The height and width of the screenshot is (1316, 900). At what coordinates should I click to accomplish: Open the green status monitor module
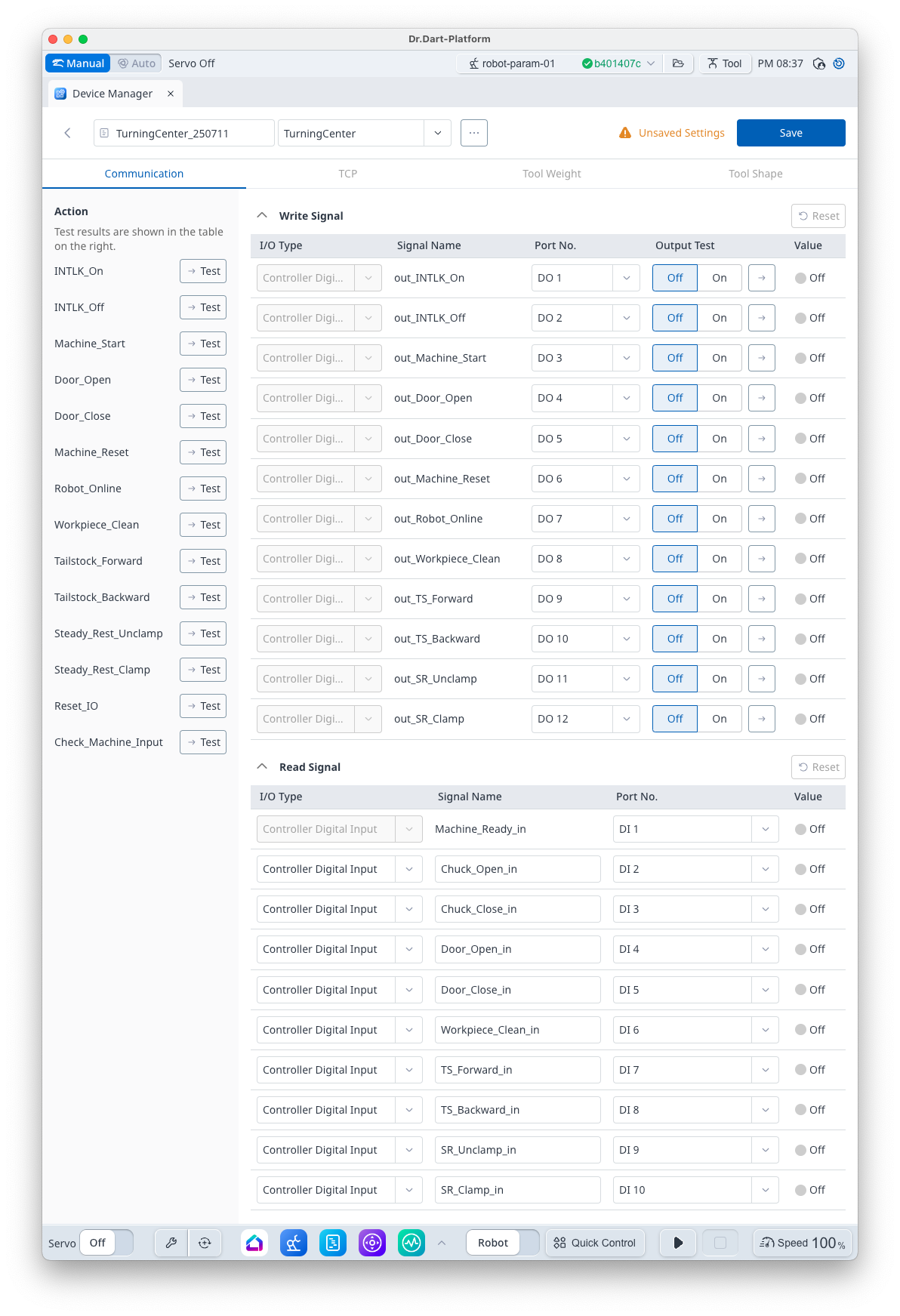(x=411, y=1243)
